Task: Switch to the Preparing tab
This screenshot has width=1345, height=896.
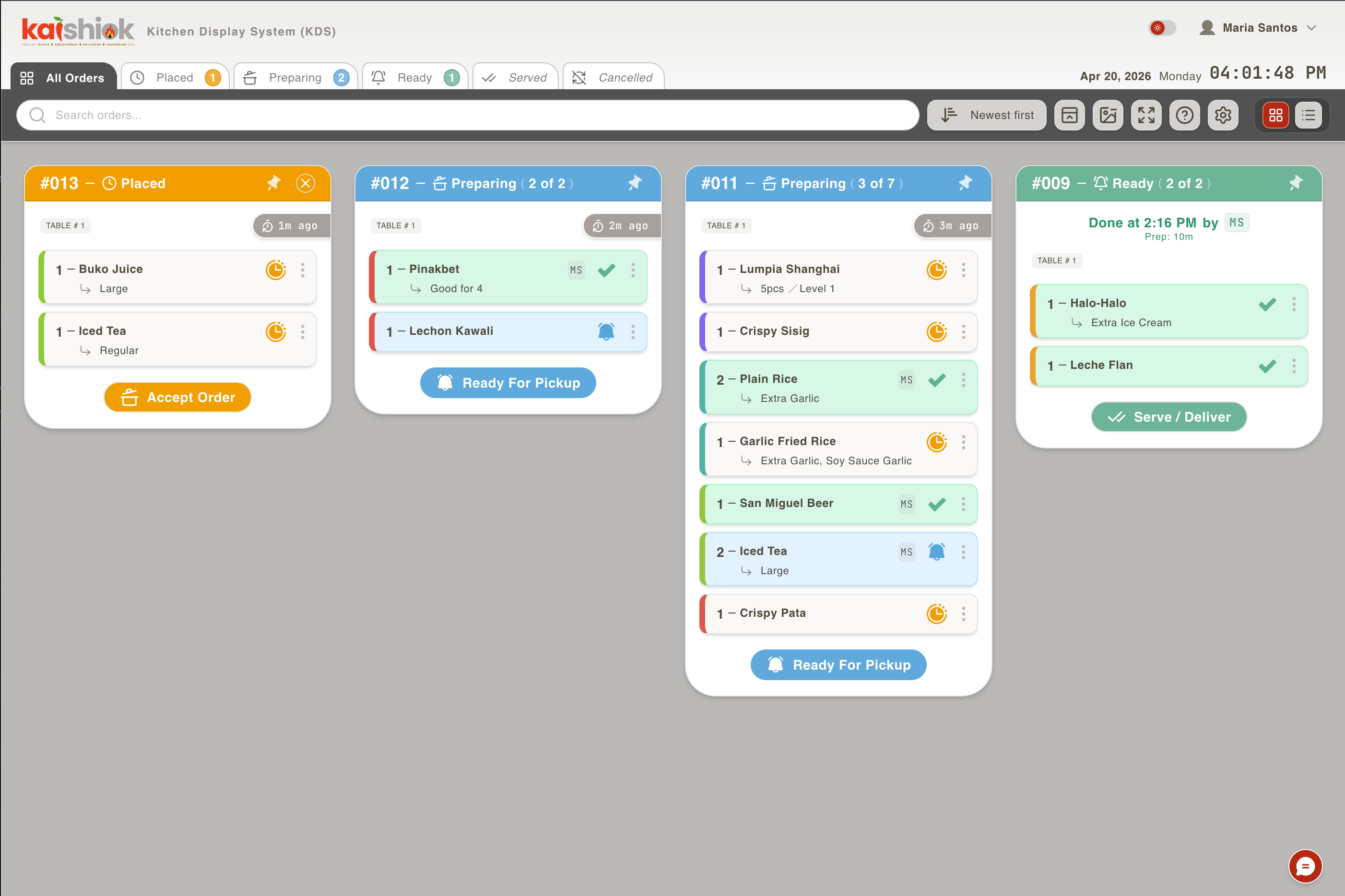Action: pos(295,77)
